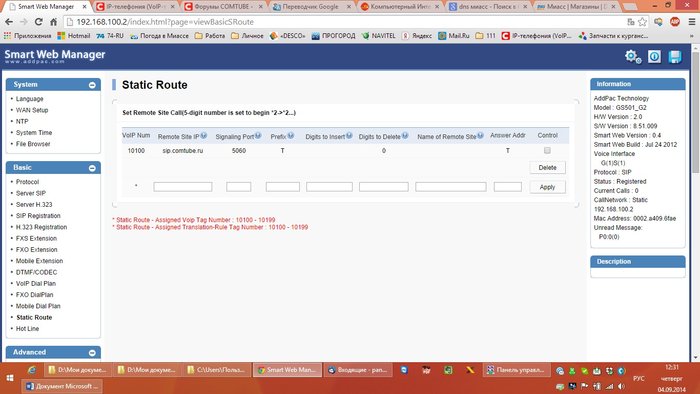
Task: Click Chrome home icon in toolbar
Action: pos(53,22)
